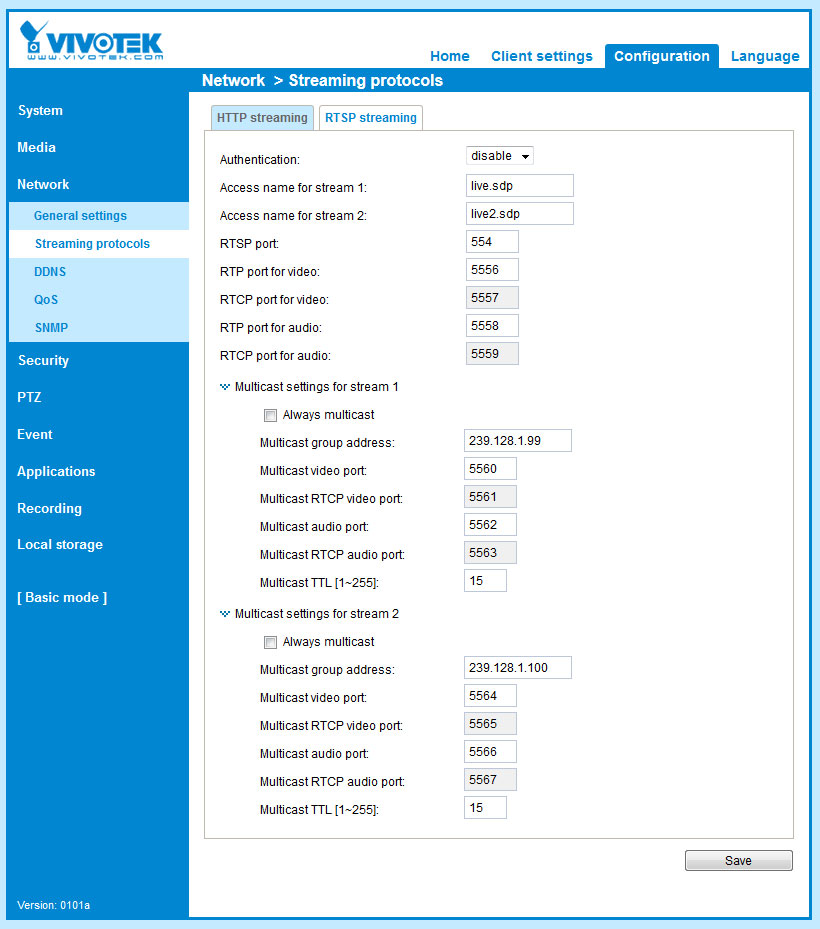Open the Applications section
The height and width of the screenshot is (929, 820).
click(x=56, y=472)
